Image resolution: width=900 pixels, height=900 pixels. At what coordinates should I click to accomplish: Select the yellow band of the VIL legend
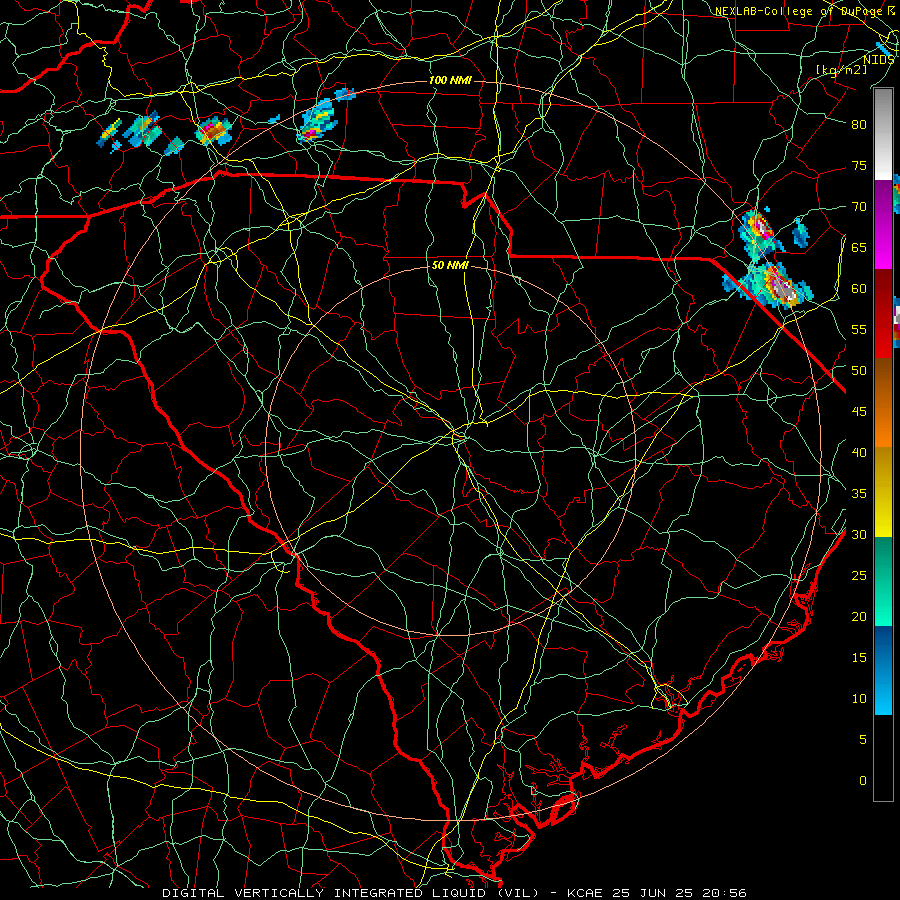point(883,492)
